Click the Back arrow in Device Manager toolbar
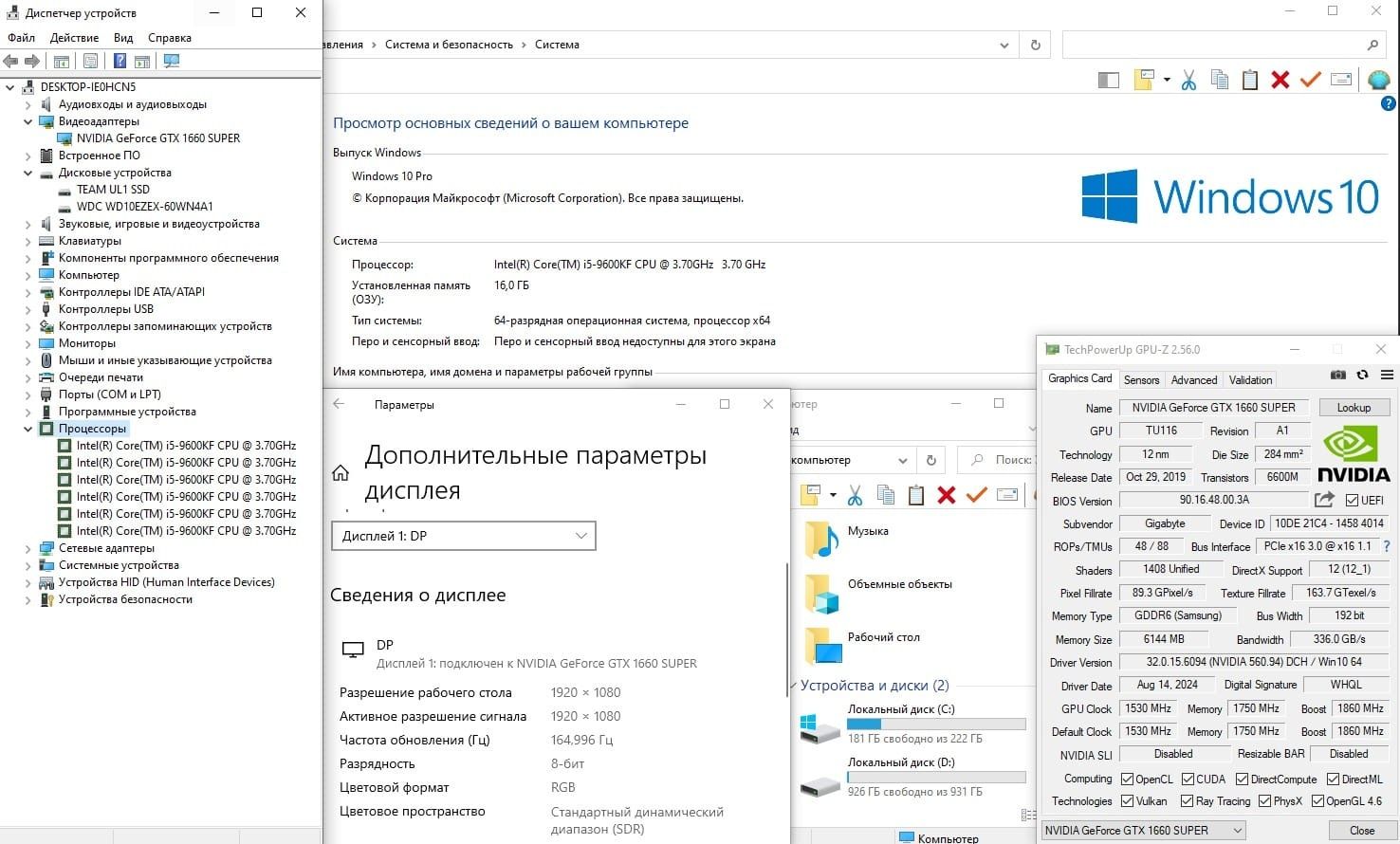Screen dimensions: 1400x844 10,61
